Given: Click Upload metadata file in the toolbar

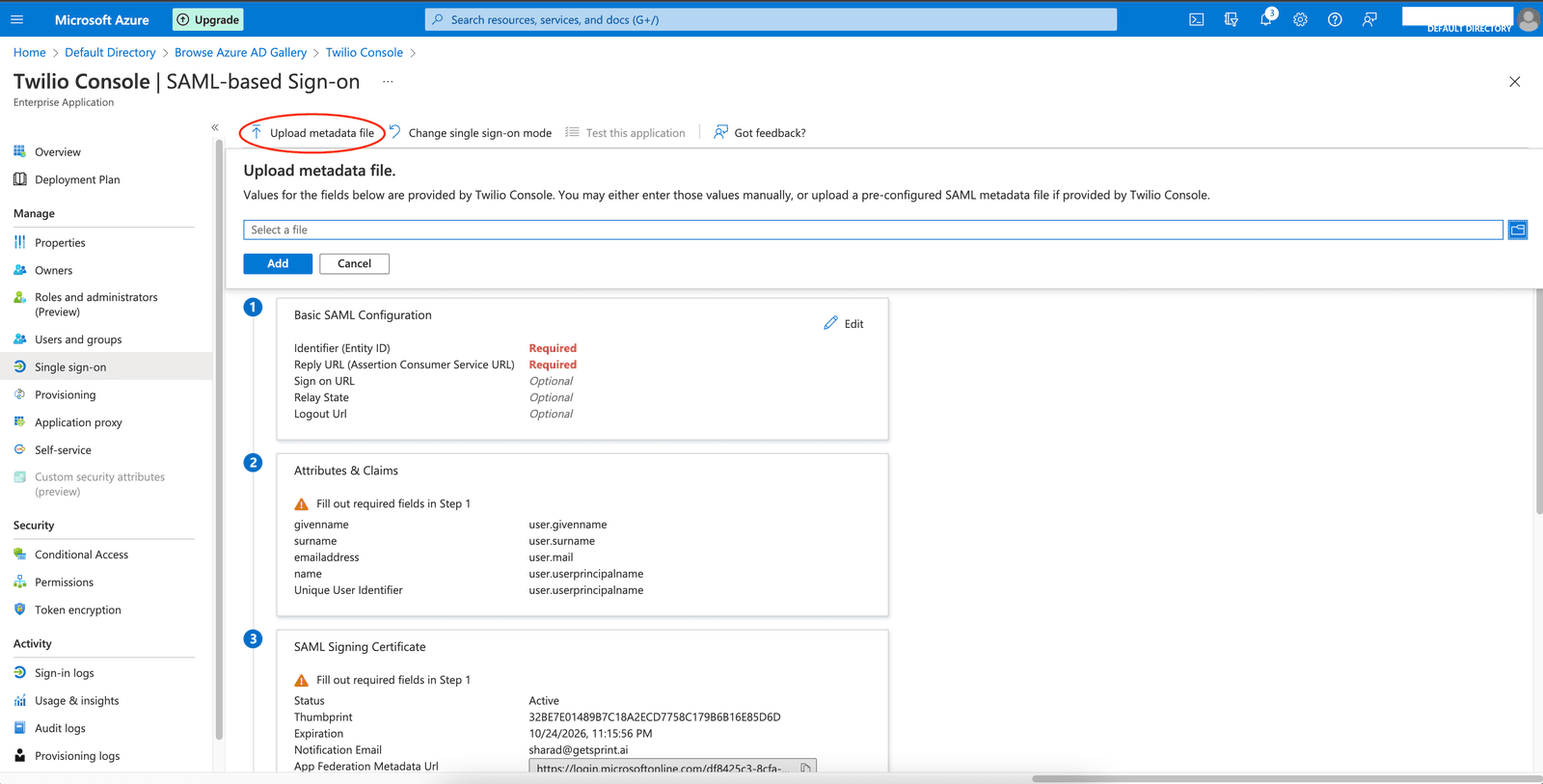Looking at the screenshot, I should [312, 133].
